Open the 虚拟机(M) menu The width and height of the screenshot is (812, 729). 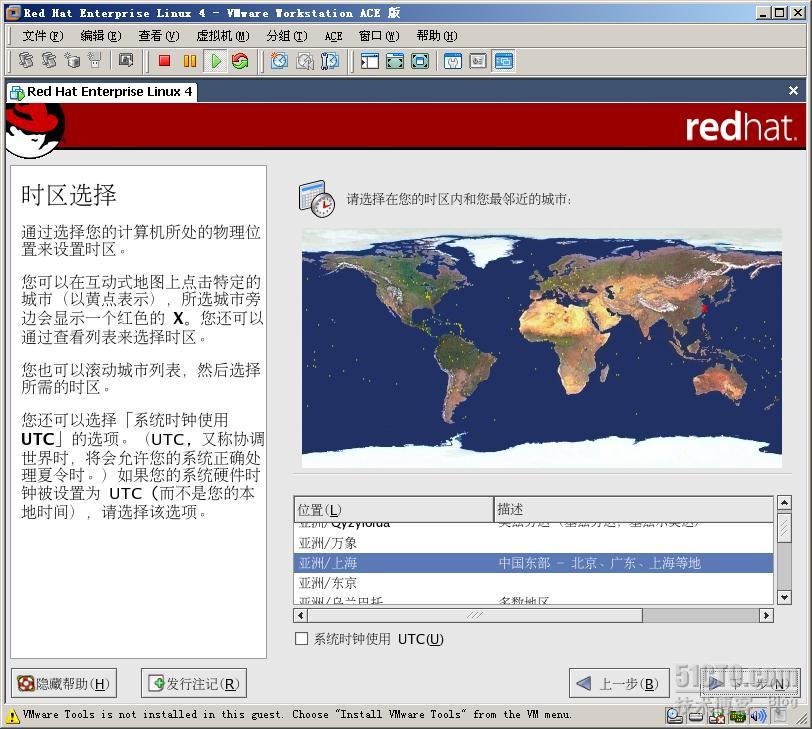223,36
